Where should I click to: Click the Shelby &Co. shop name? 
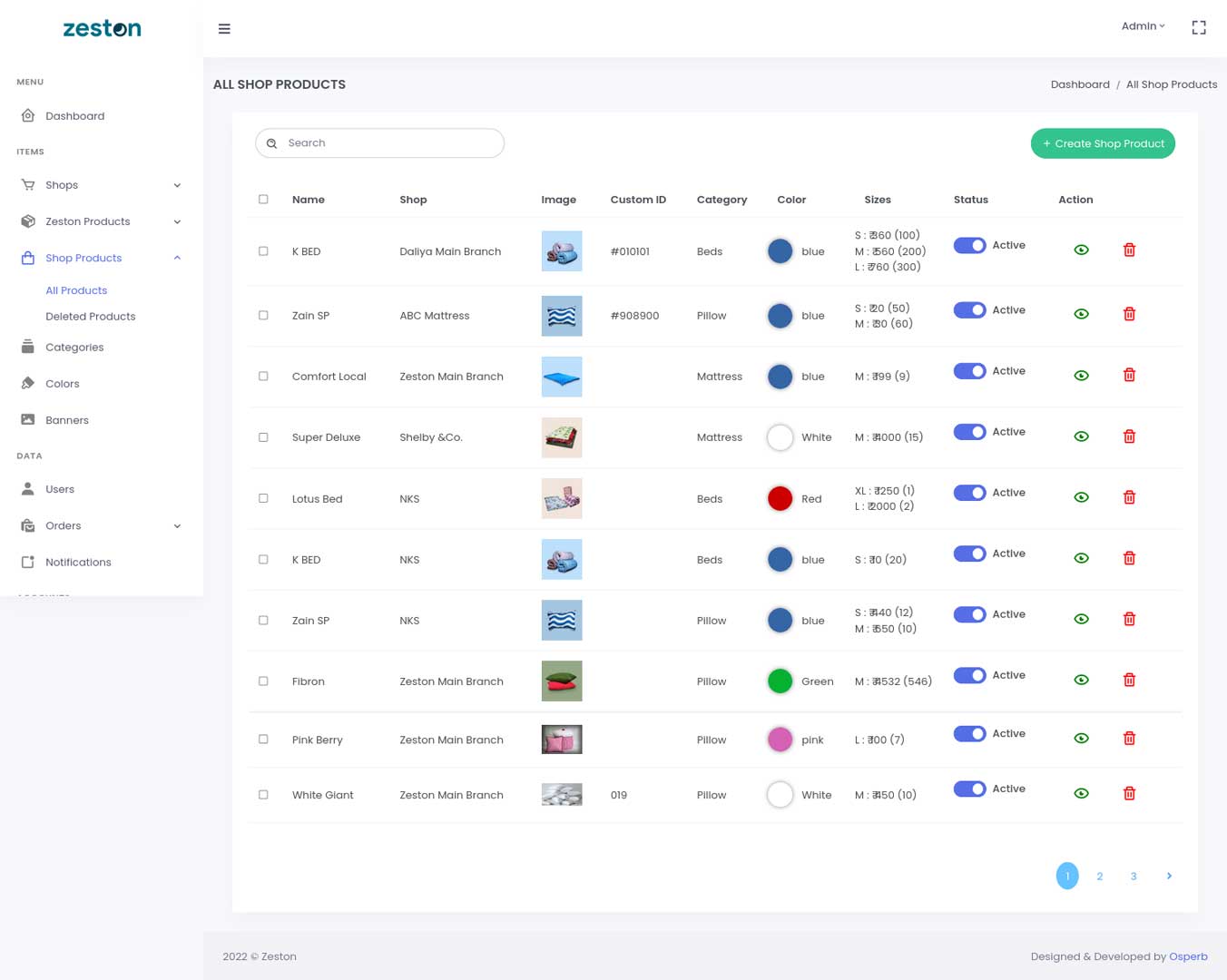[x=431, y=437]
